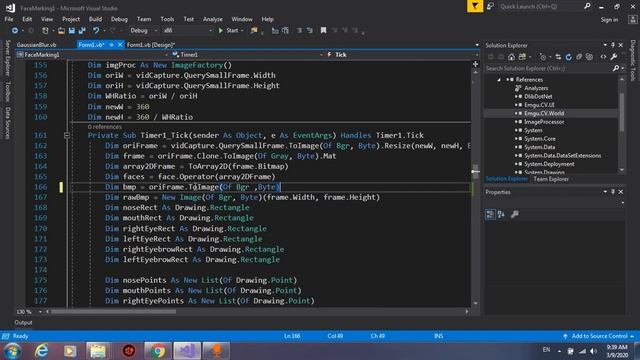640x360 pixels.
Task: Click the Property Pages wrench in Properties
Action: [x=515, y=214]
